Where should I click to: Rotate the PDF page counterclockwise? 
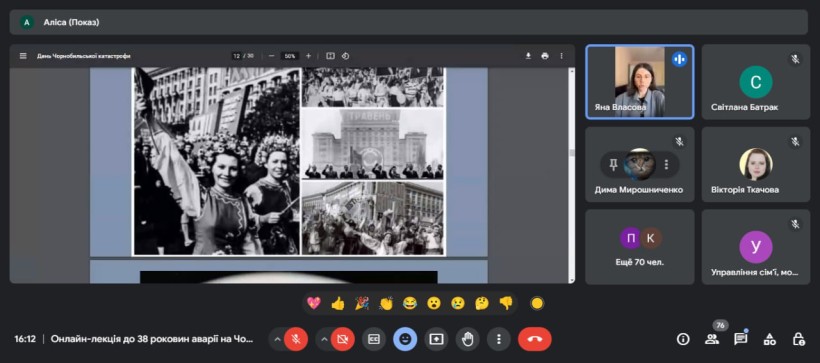346,56
